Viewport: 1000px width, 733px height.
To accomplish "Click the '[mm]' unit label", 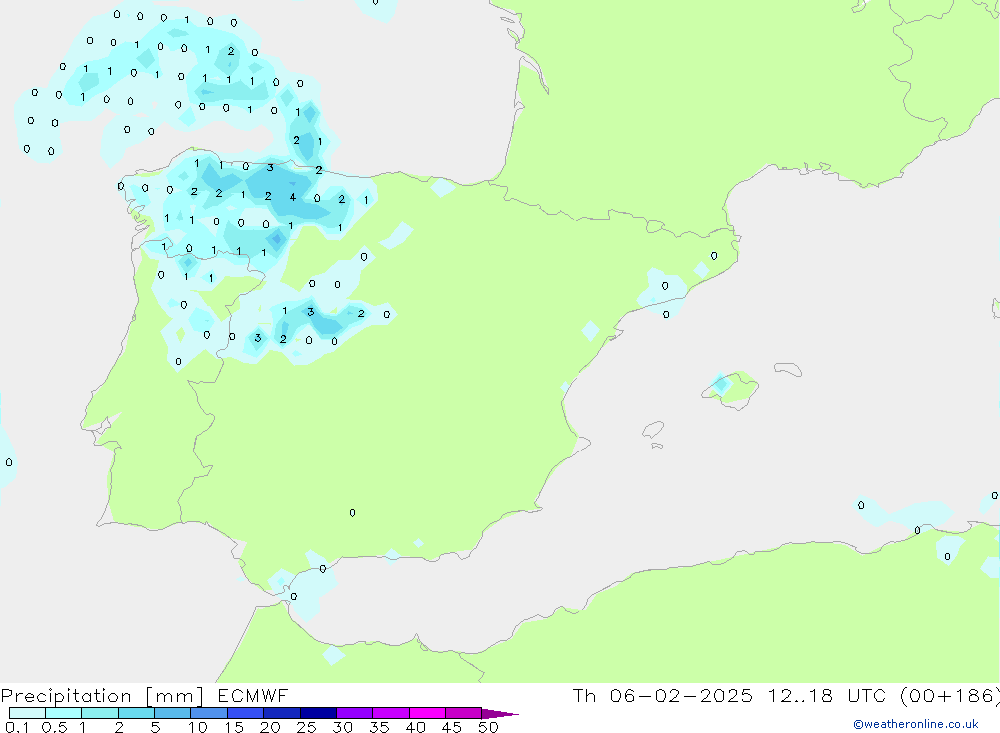I will point(175,696).
